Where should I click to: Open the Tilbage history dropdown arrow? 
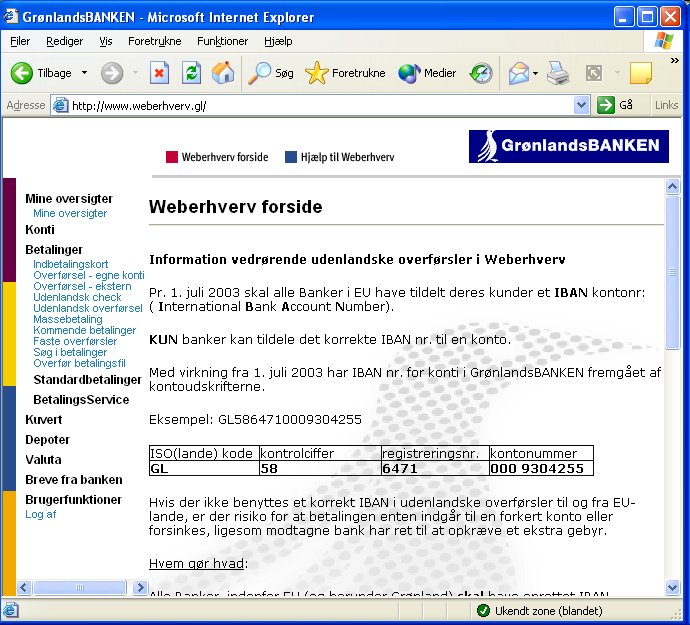(84, 73)
